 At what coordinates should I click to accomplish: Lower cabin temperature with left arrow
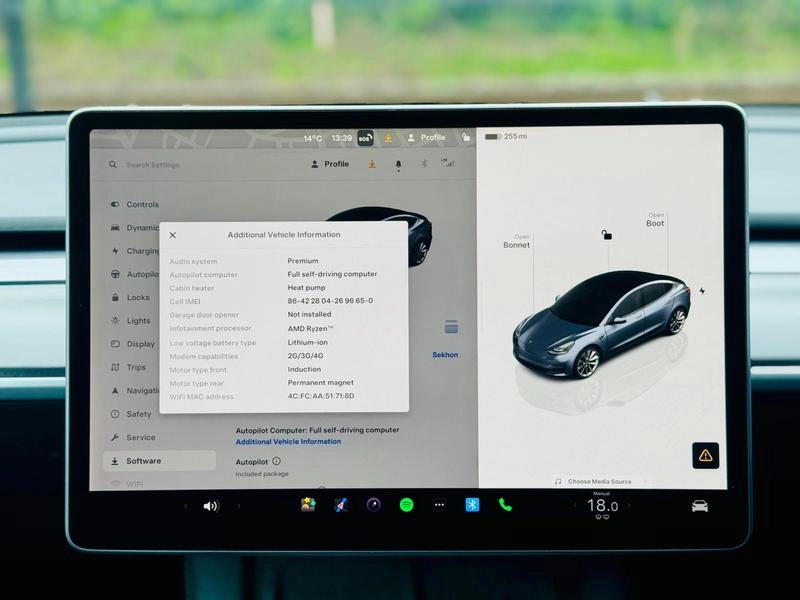574,506
